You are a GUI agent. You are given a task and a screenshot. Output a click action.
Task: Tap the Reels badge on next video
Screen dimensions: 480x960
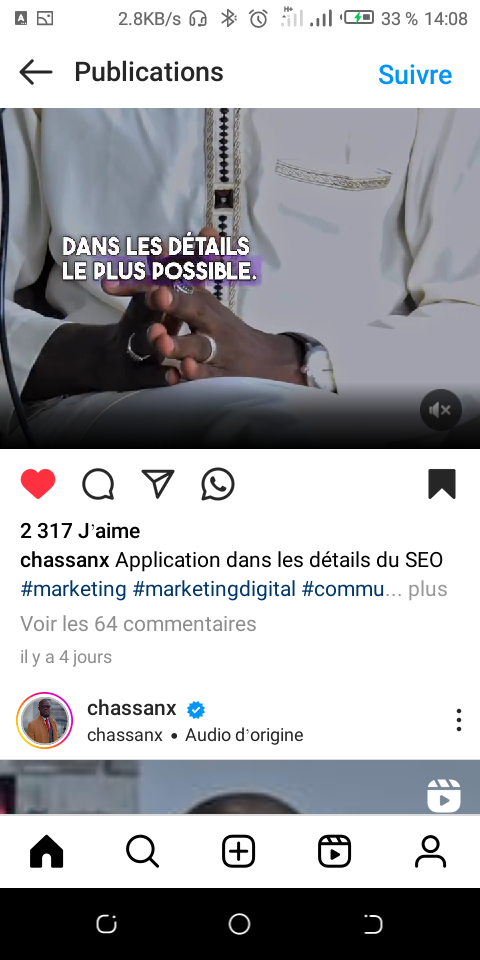[444, 795]
